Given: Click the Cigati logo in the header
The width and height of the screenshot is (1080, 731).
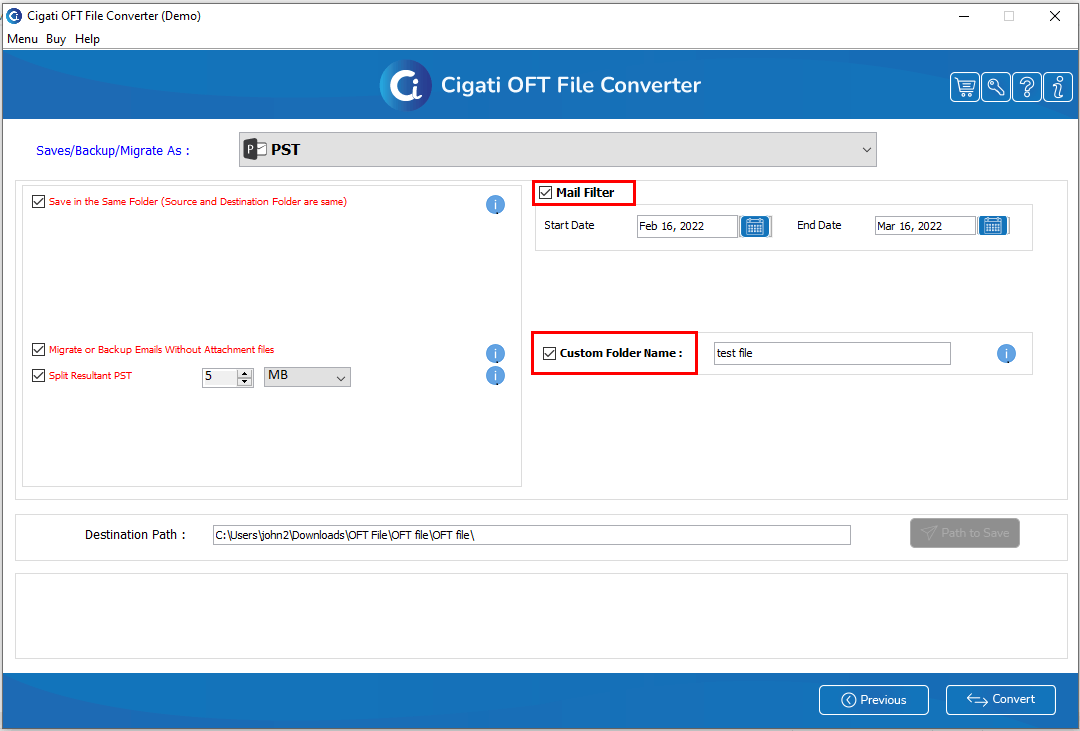Looking at the screenshot, I should [406, 85].
